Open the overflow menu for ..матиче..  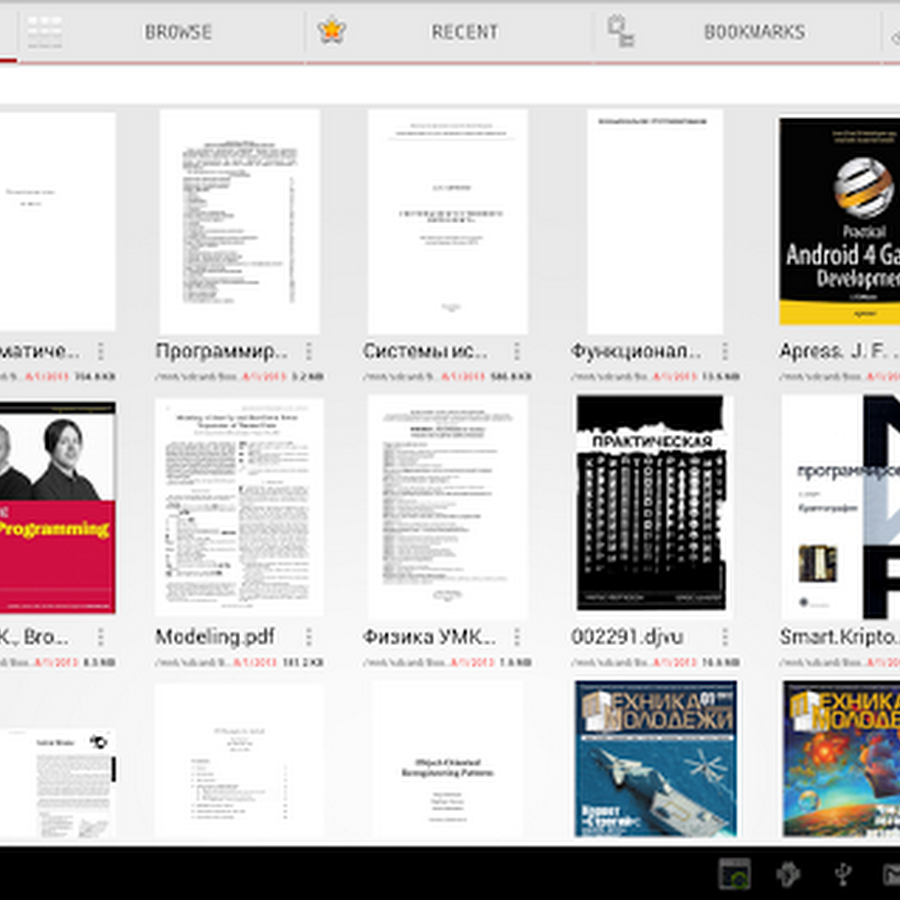100,351
